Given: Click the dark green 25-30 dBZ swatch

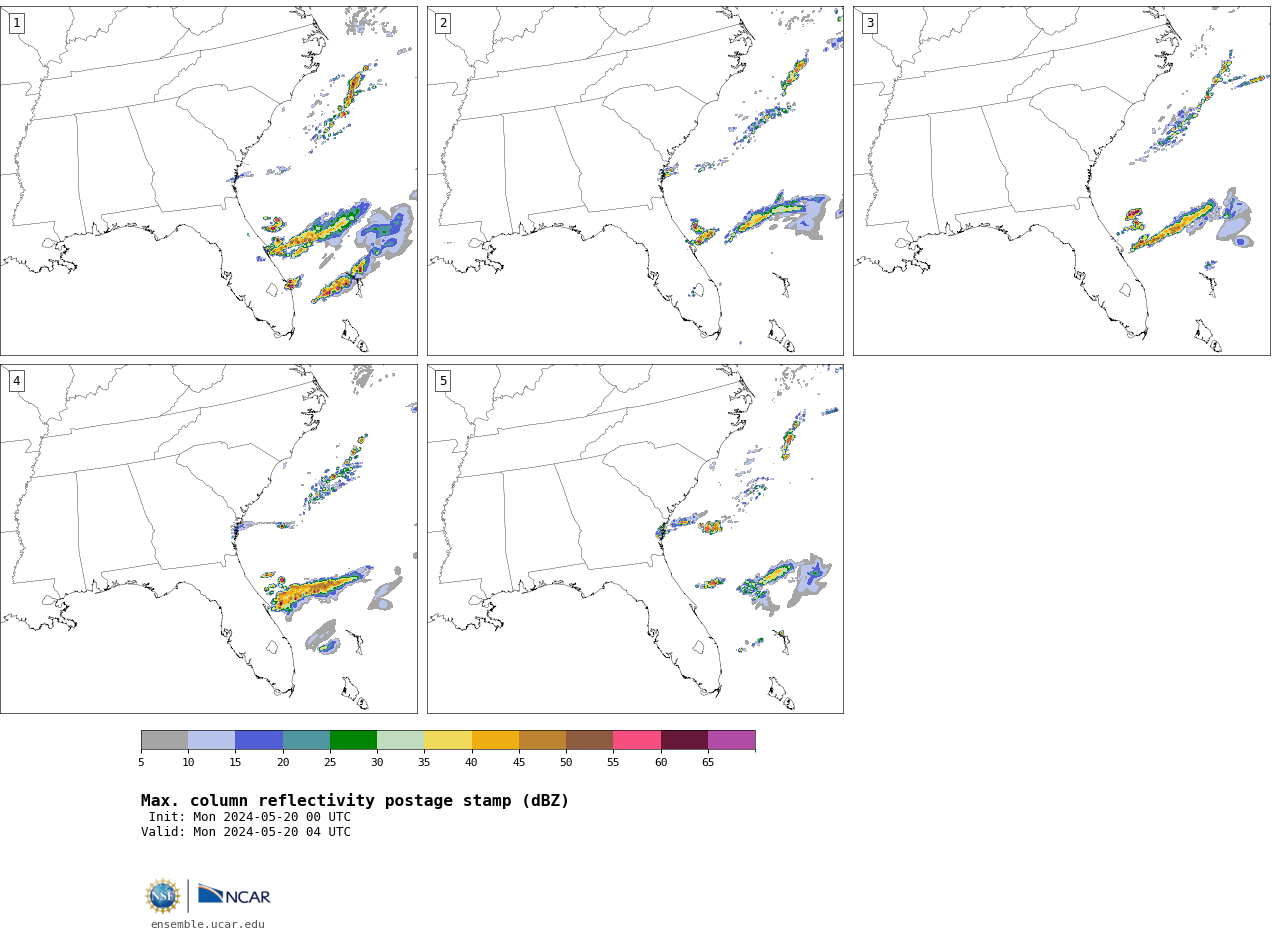Looking at the screenshot, I should [x=353, y=740].
